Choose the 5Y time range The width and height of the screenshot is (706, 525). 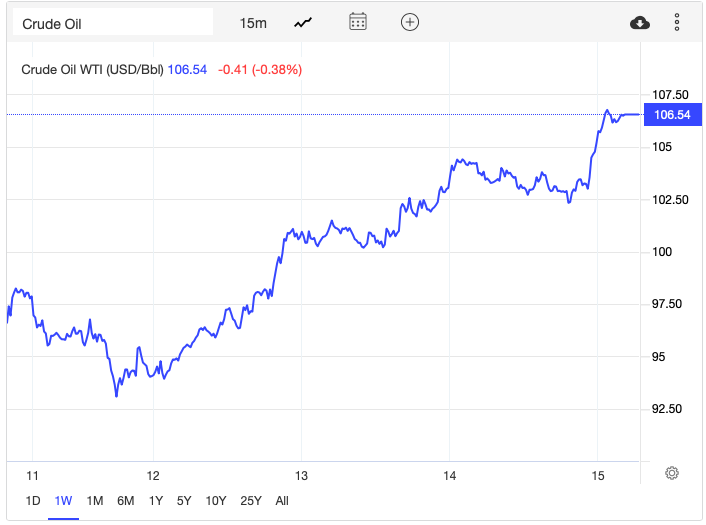coord(185,500)
